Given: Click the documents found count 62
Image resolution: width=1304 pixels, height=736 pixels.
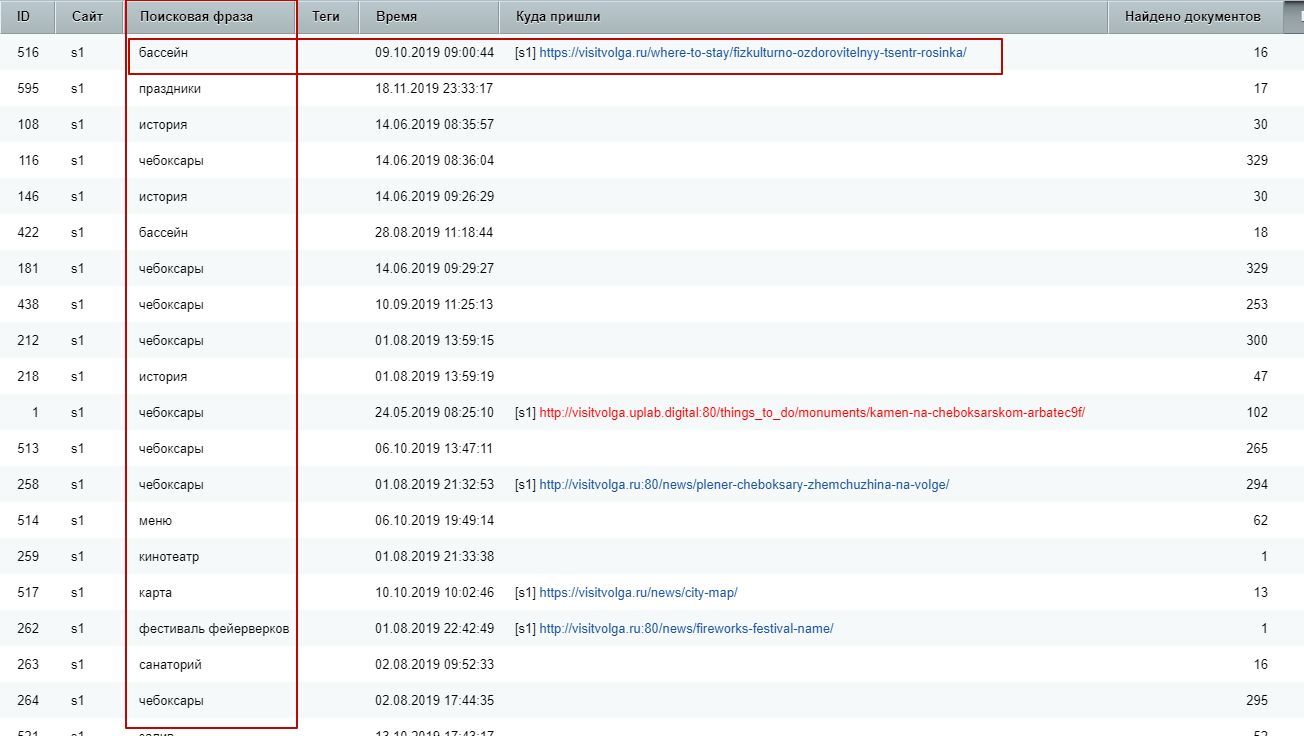Looking at the screenshot, I should 1260,521.
